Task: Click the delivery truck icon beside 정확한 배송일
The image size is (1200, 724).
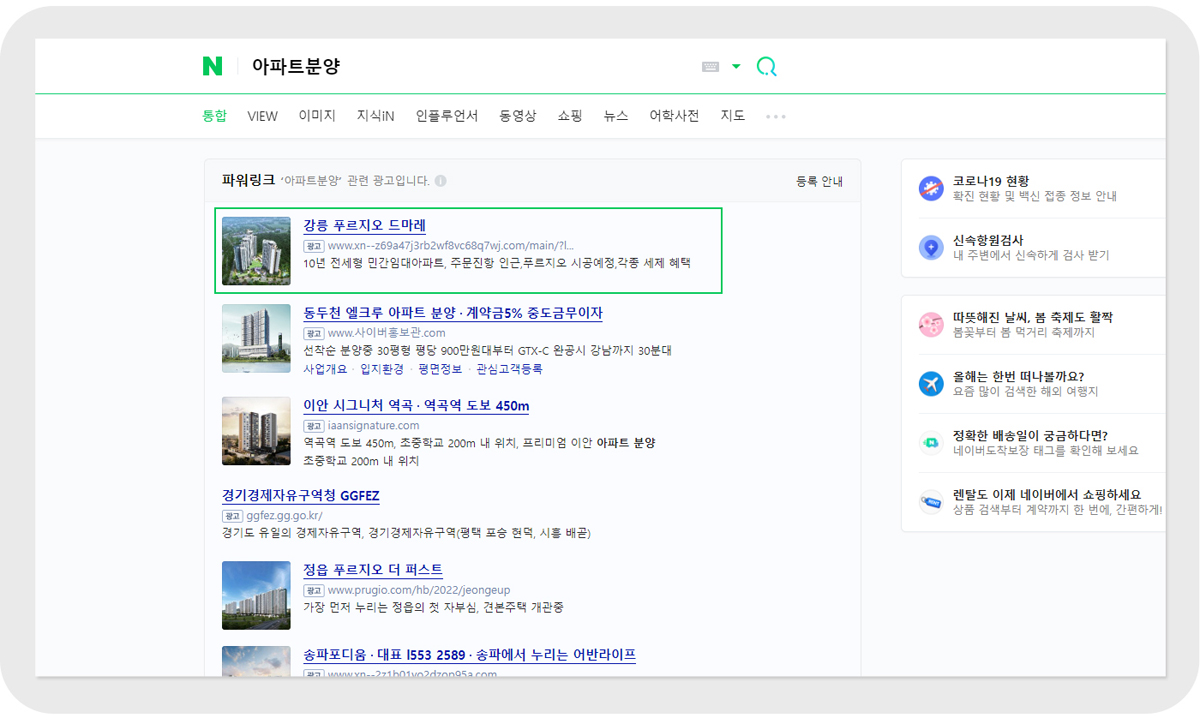Action: (931, 442)
